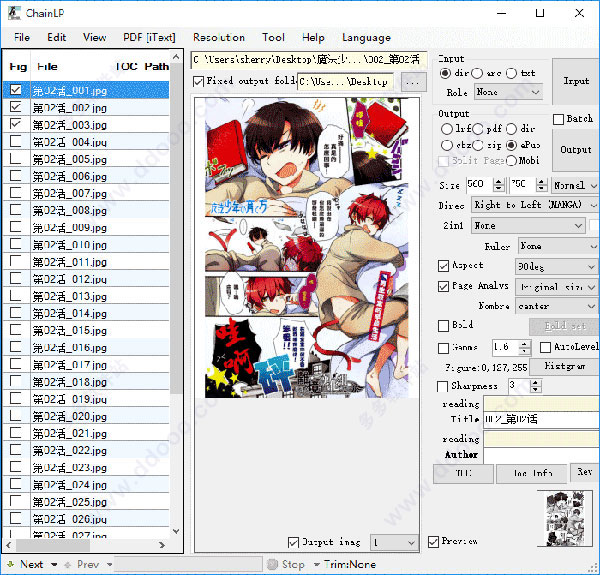Viewport: 600px width, 575px height.
Task: Click the input path field
Action: tap(308, 60)
